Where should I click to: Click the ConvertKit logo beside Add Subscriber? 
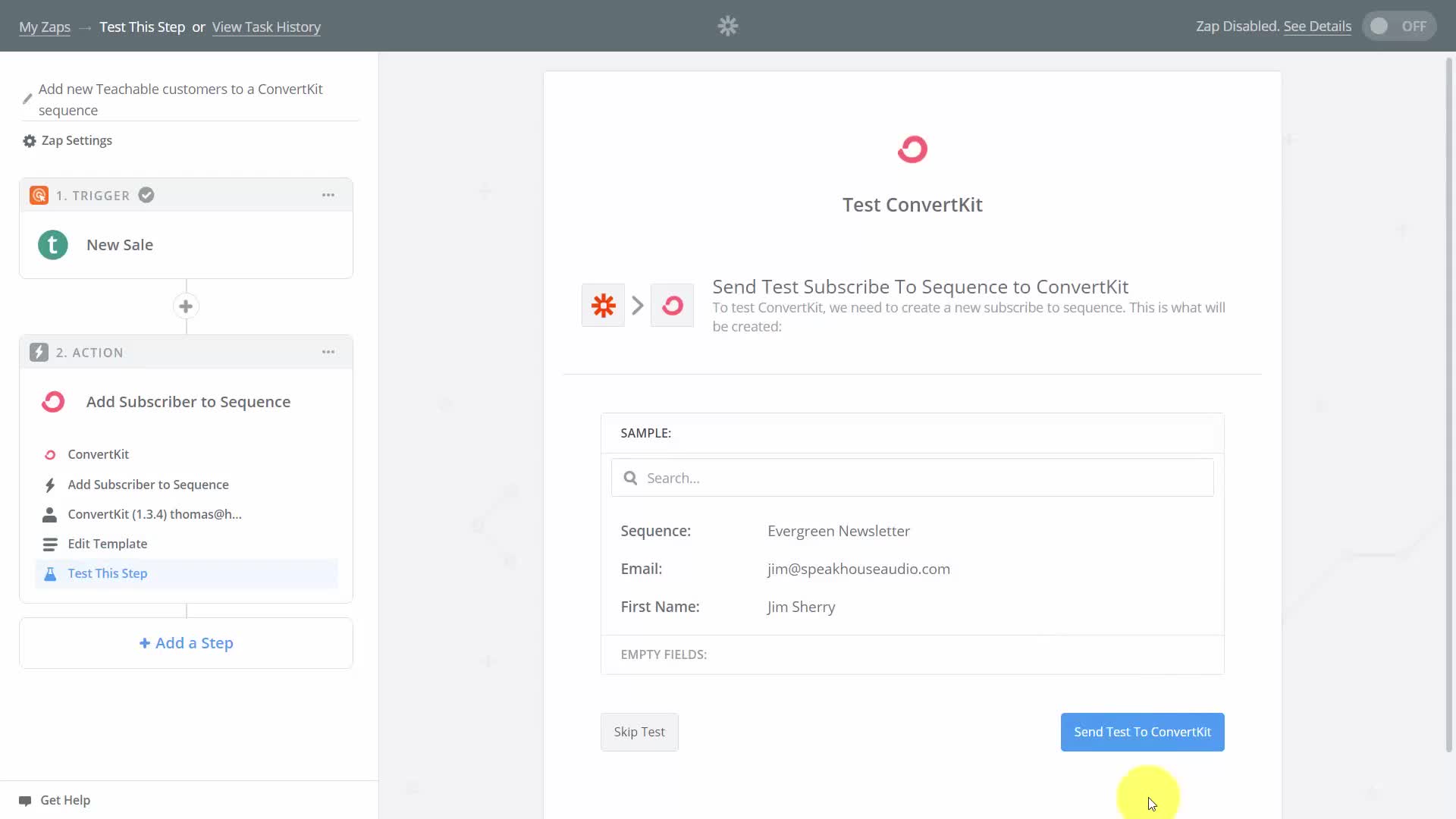click(x=53, y=402)
